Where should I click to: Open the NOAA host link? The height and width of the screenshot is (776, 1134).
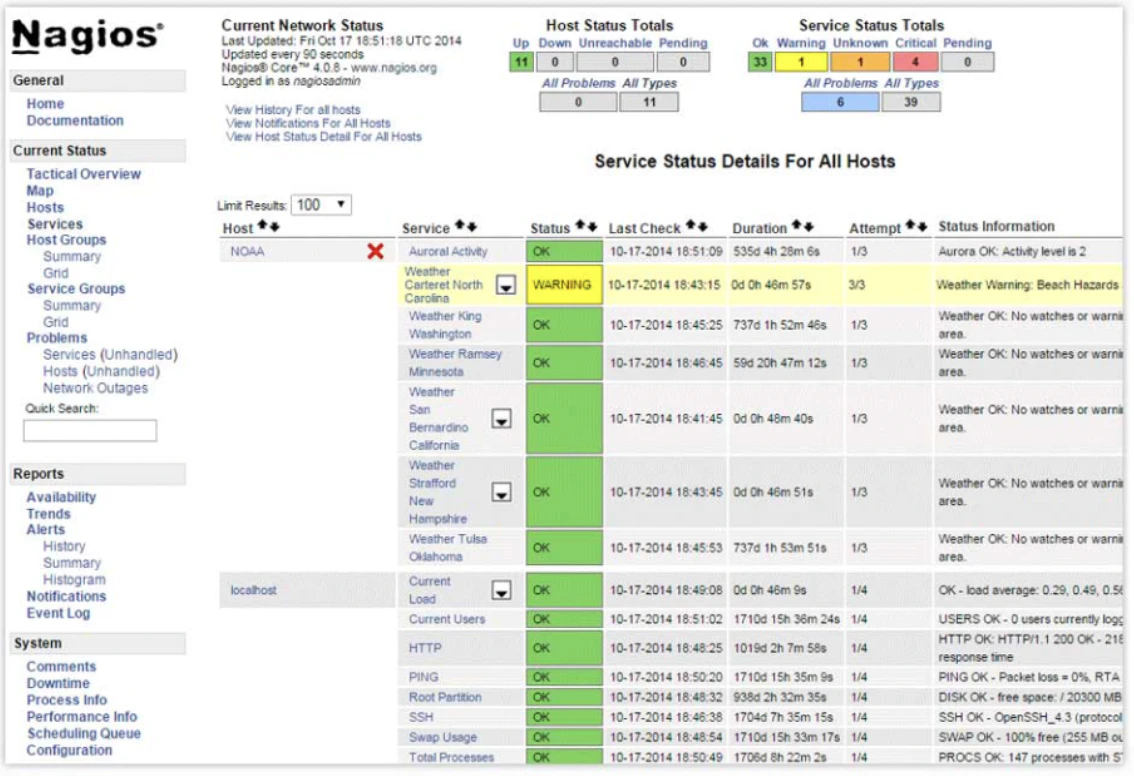pyautogui.click(x=247, y=251)
